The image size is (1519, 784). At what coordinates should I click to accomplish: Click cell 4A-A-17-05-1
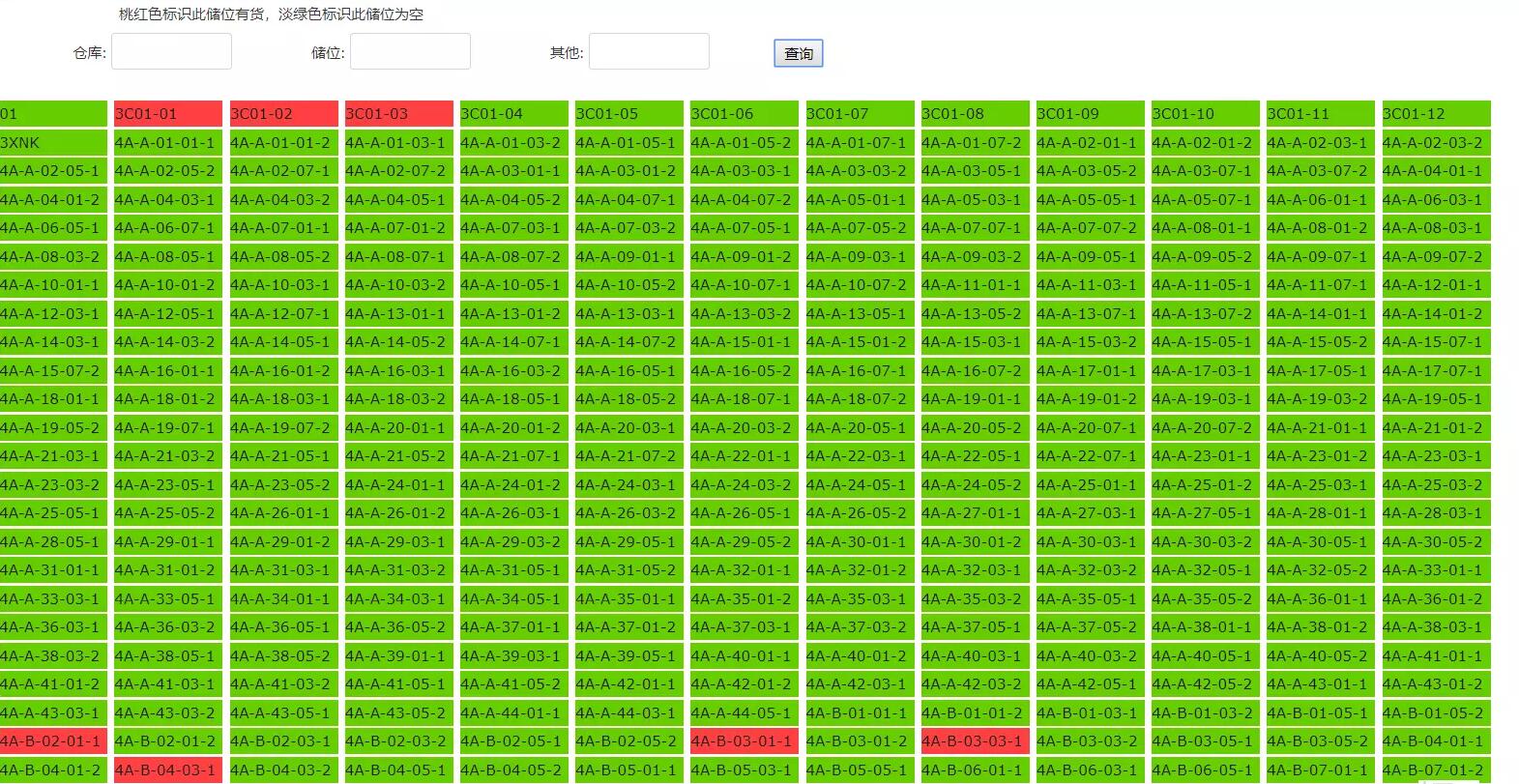[1322, 371]
